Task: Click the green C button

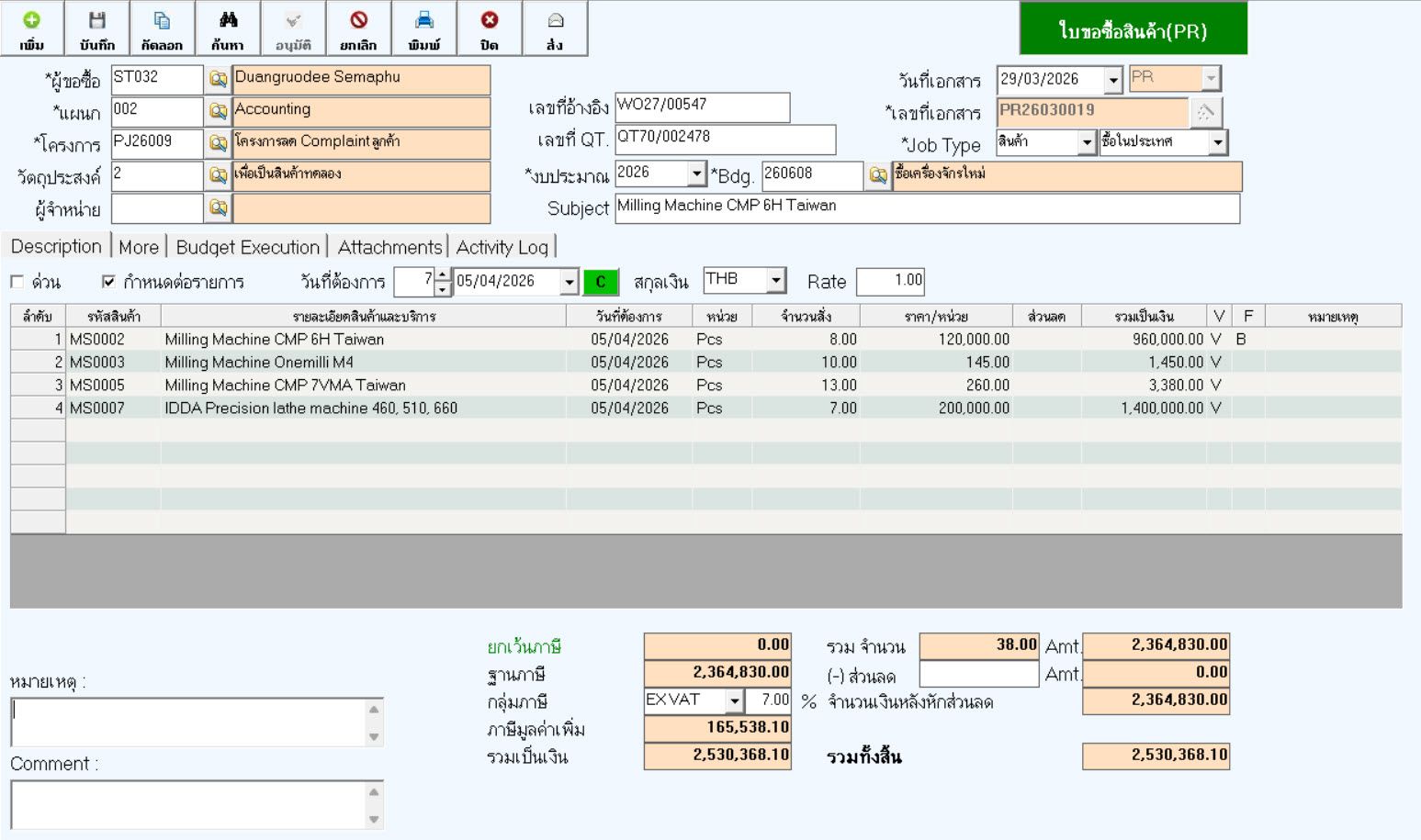Action: [601, 282]
